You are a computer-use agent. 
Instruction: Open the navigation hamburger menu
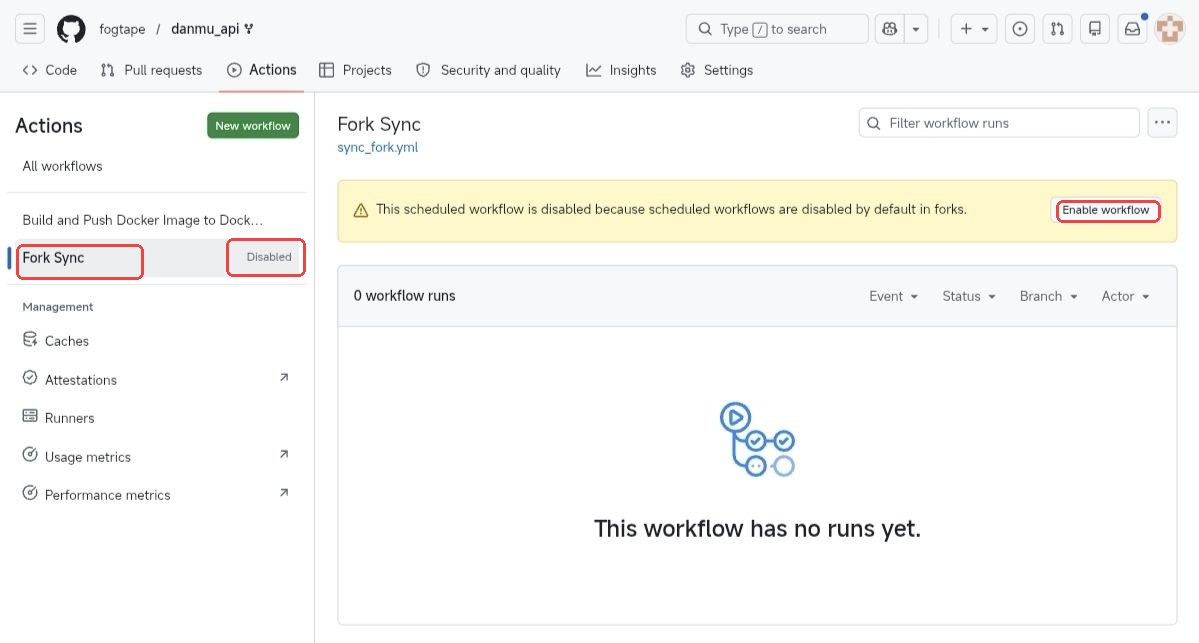29,28
